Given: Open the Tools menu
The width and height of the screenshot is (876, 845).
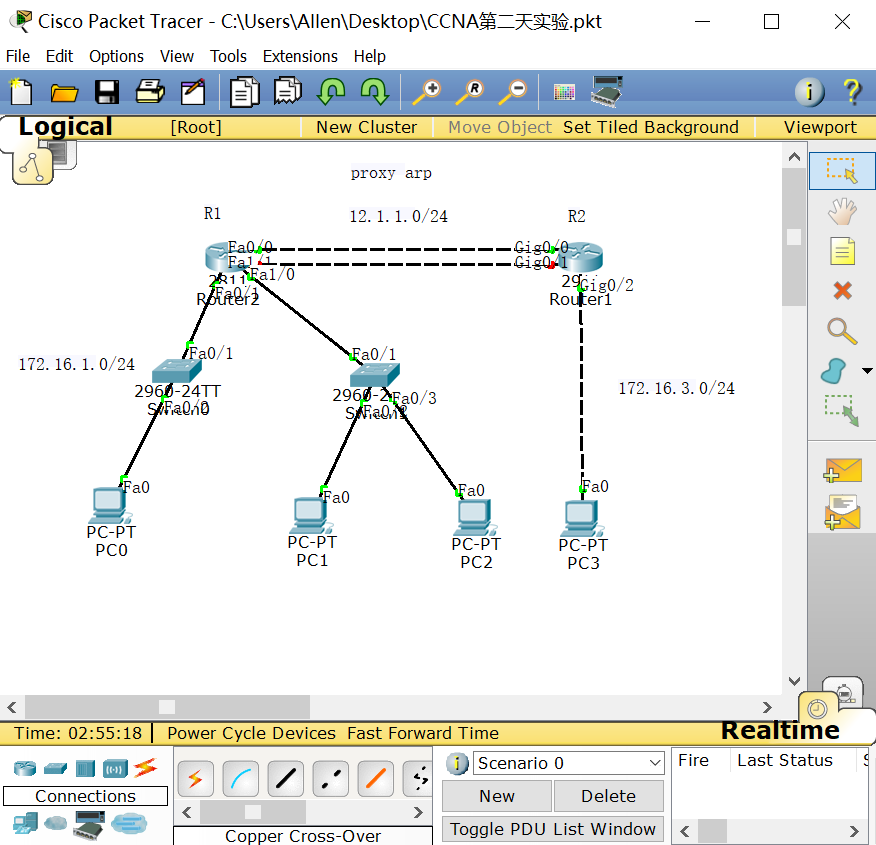Looking at the screenshot, I should [x=228, y=56].
